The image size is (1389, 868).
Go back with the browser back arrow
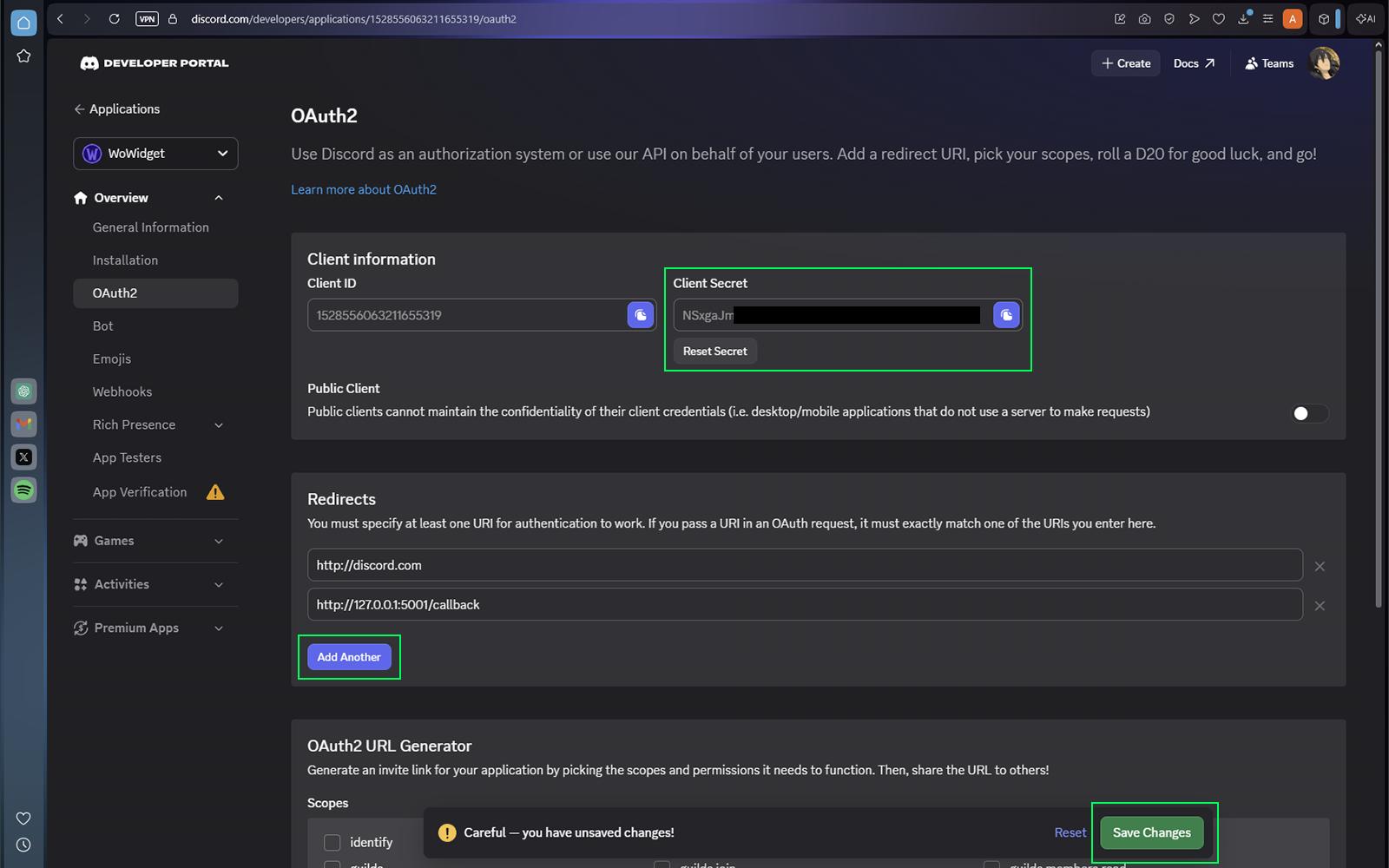pos(60,18)
